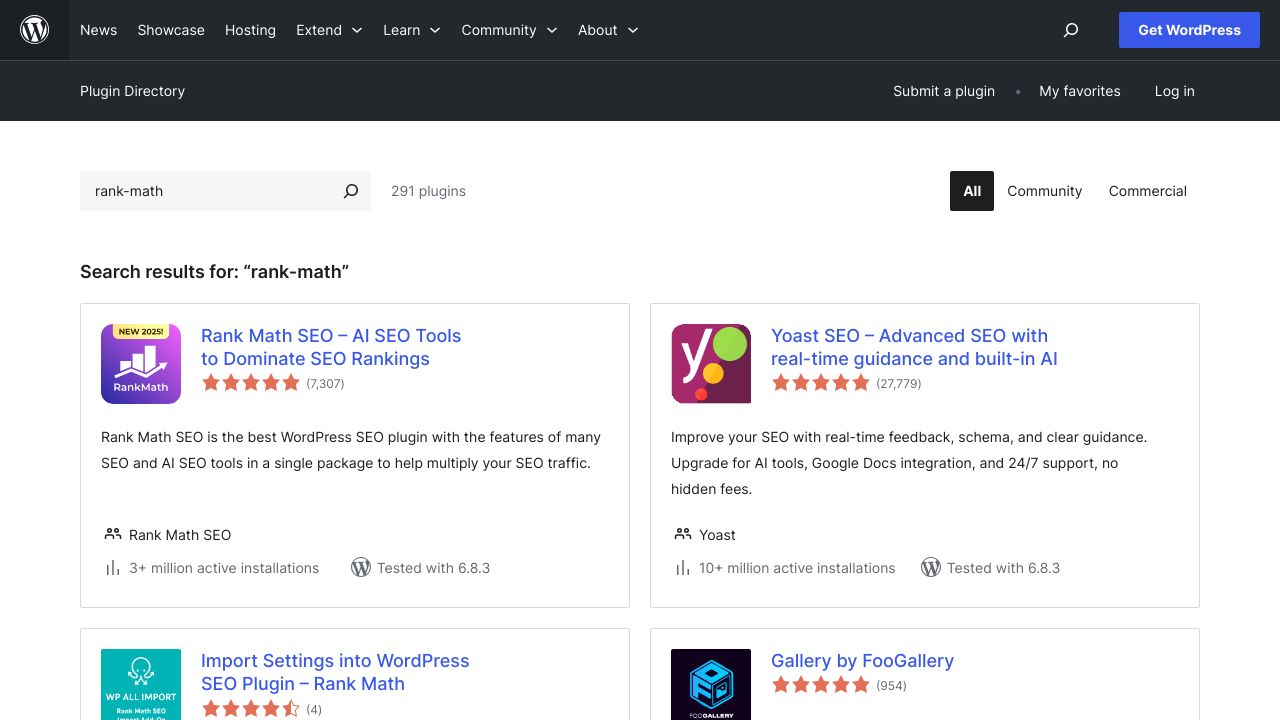The height and width of the screenshot is (720, 1280).
Task: Expand the About dropdown
Action: (x=607, y=30)
